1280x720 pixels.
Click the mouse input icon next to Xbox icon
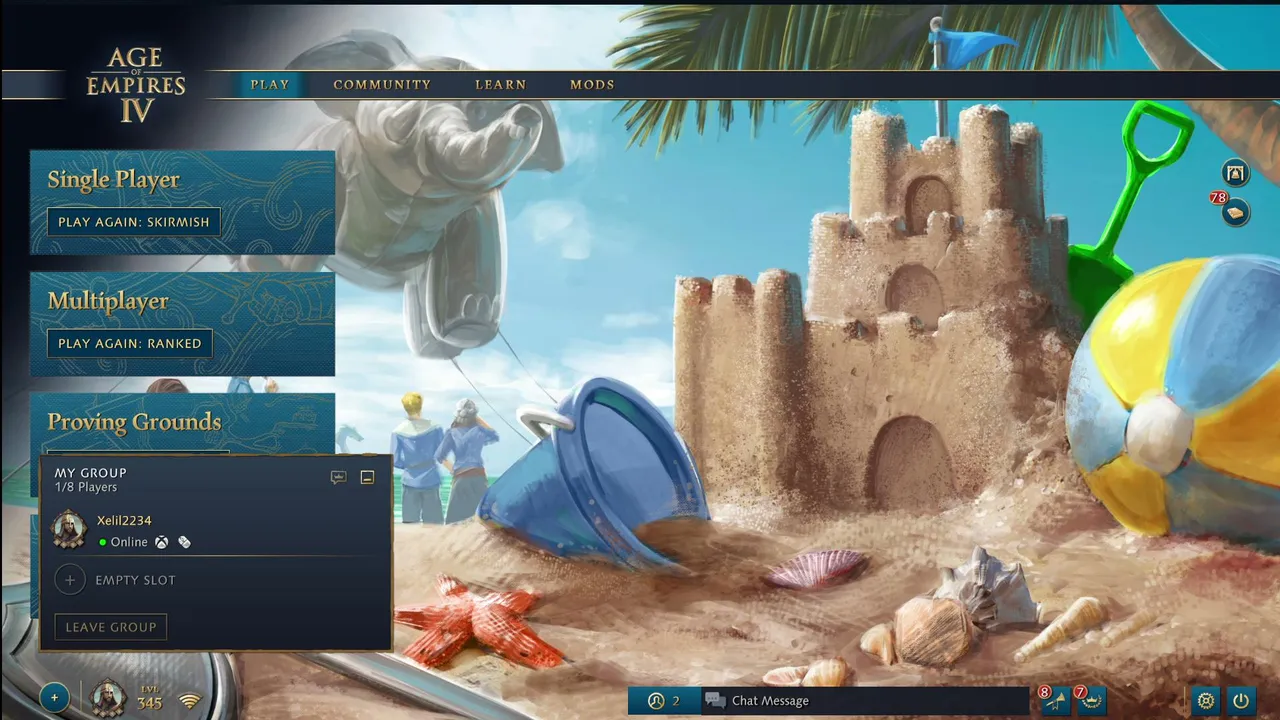click(x=184, y=542)
